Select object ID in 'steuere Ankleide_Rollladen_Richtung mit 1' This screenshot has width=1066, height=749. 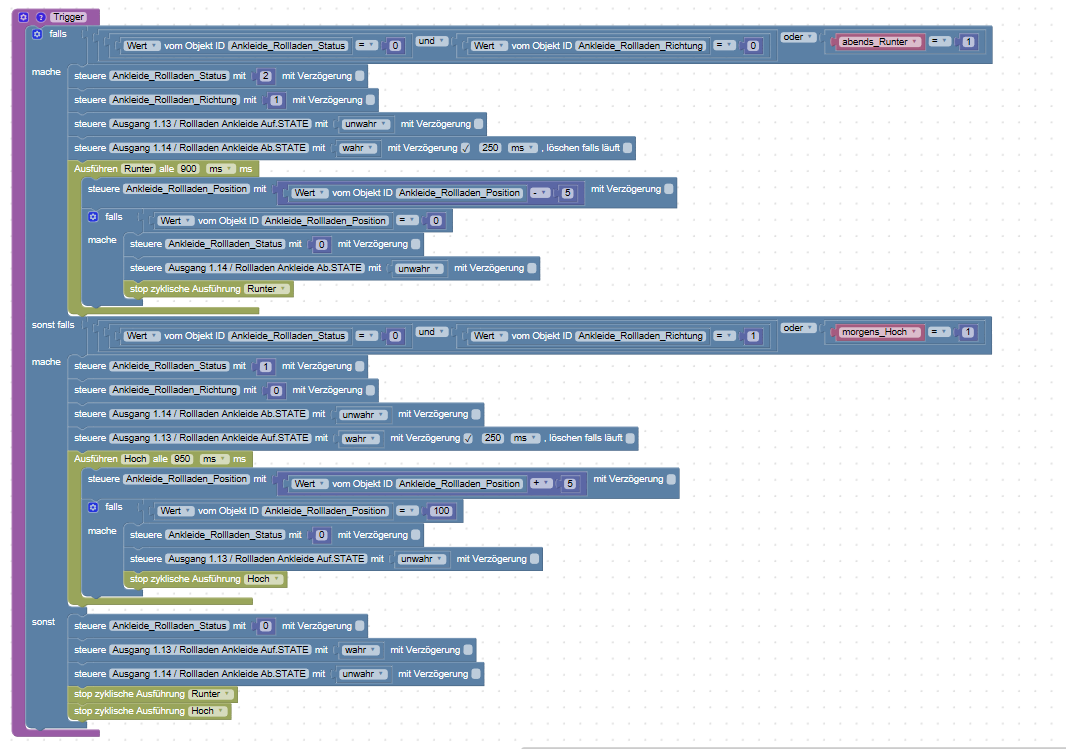[x=175, y=99]
